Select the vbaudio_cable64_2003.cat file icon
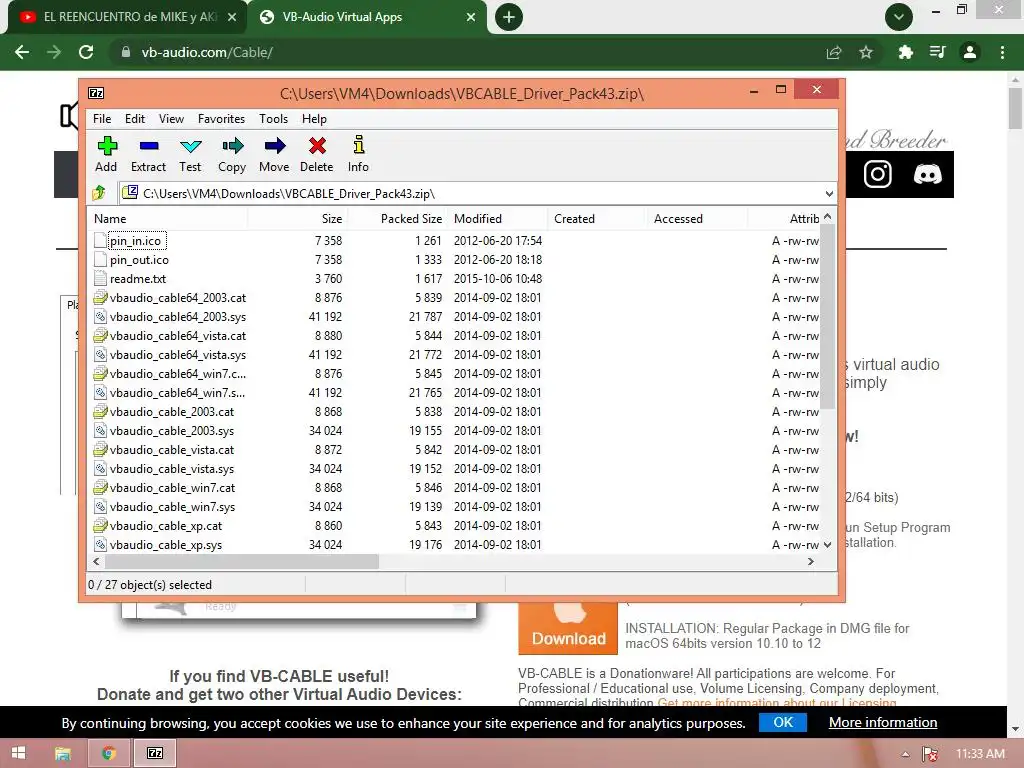The image size is (1024, 768). pyautogui.click(x=100, y=298)
